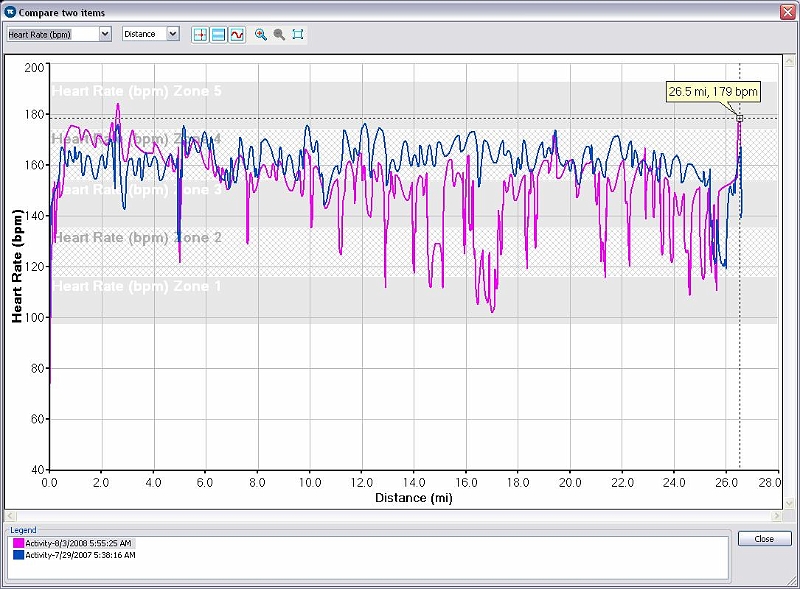Click the Compare two items title icon
Viewport: 800px width, 589px height.
click(x=10, y=12)
